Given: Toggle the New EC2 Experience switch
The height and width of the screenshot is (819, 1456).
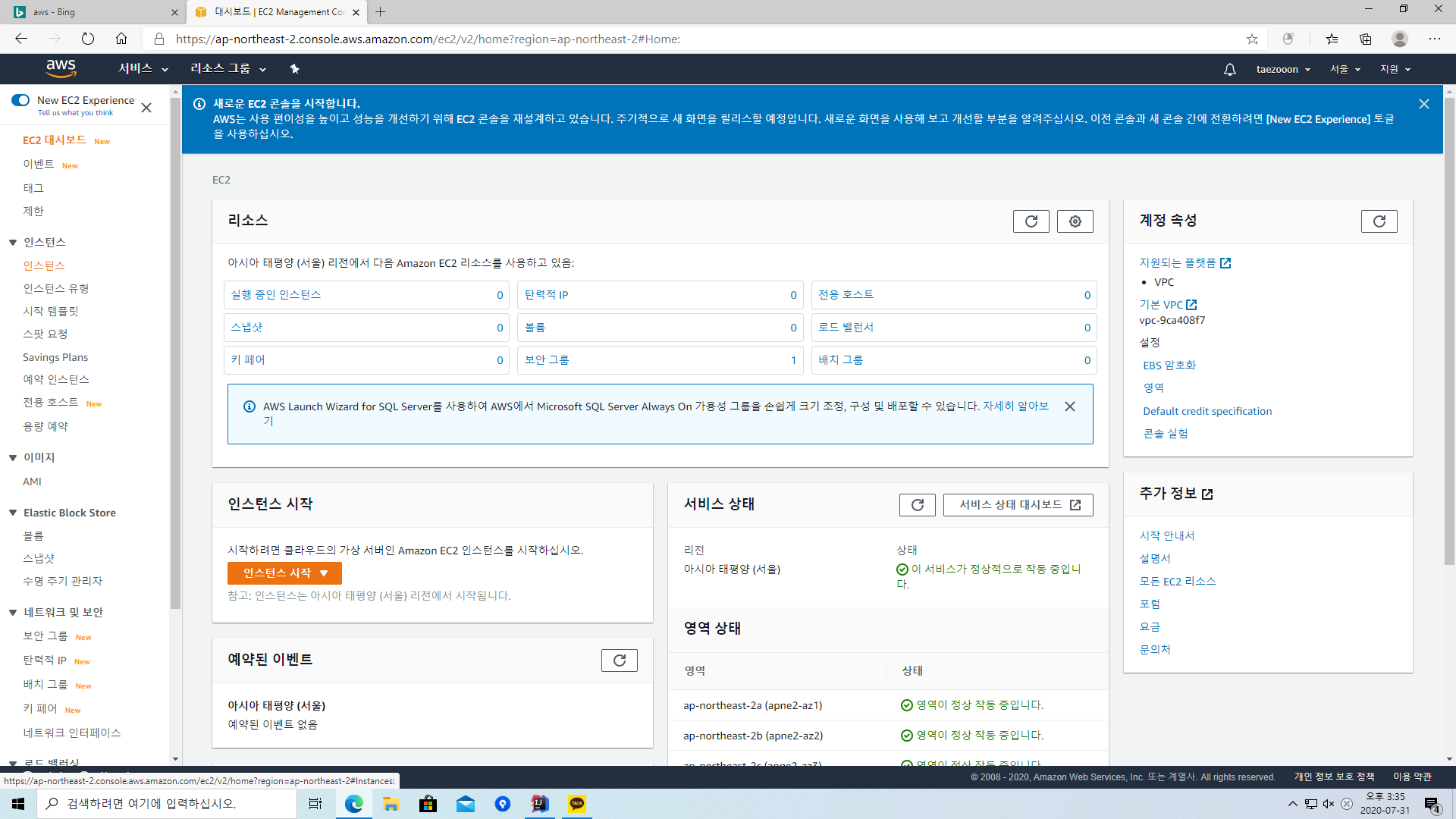Looking at the screenshot, I should (20, 100).
